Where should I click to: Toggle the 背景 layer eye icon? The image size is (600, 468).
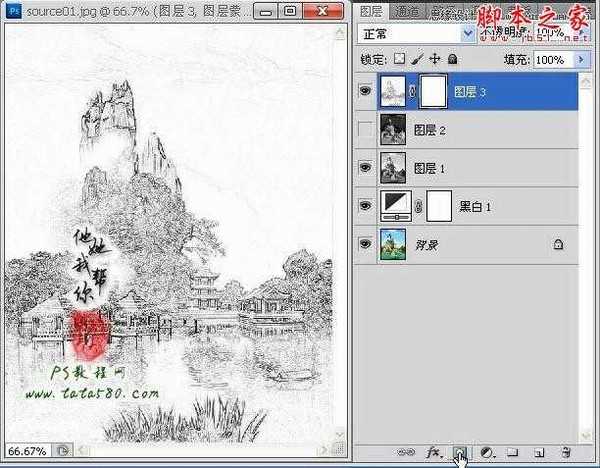[365, 244]
